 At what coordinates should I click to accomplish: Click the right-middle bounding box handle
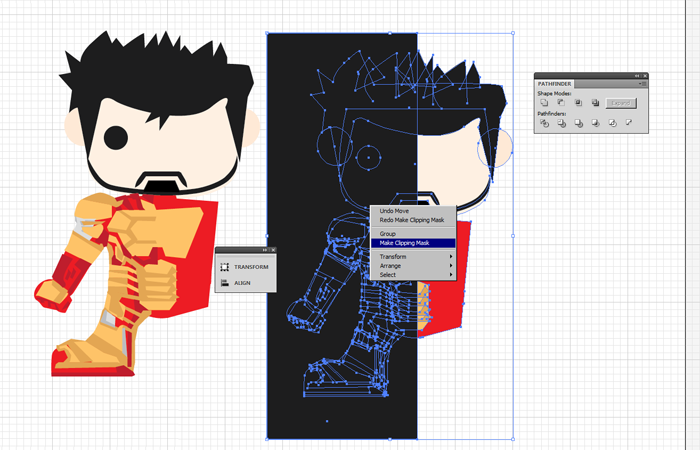pyautogui.click(x=513, y=236)
